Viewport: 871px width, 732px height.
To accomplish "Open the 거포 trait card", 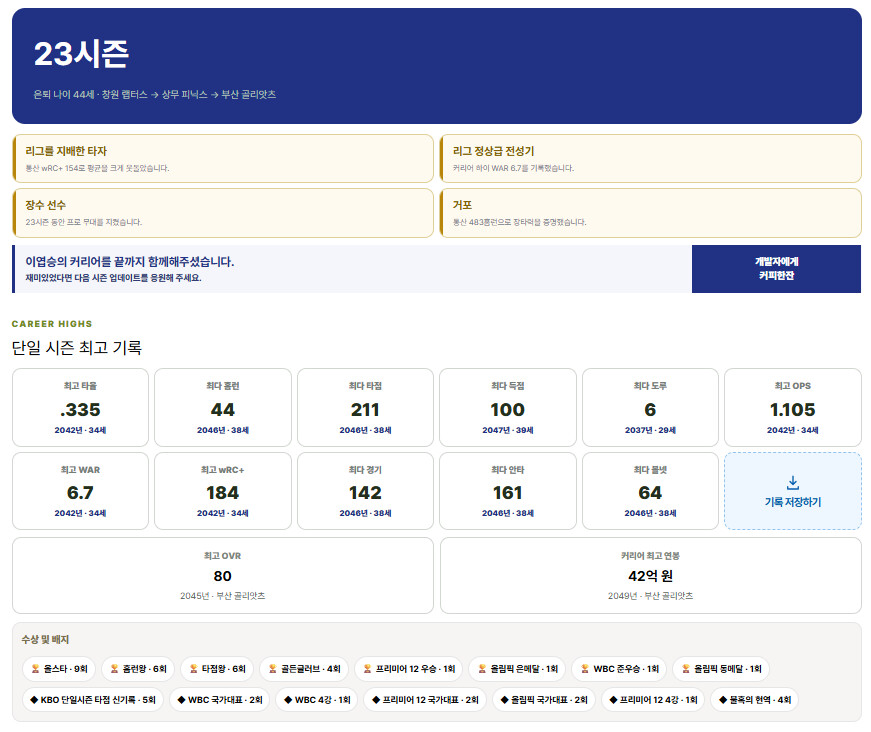I will (650, 213).
